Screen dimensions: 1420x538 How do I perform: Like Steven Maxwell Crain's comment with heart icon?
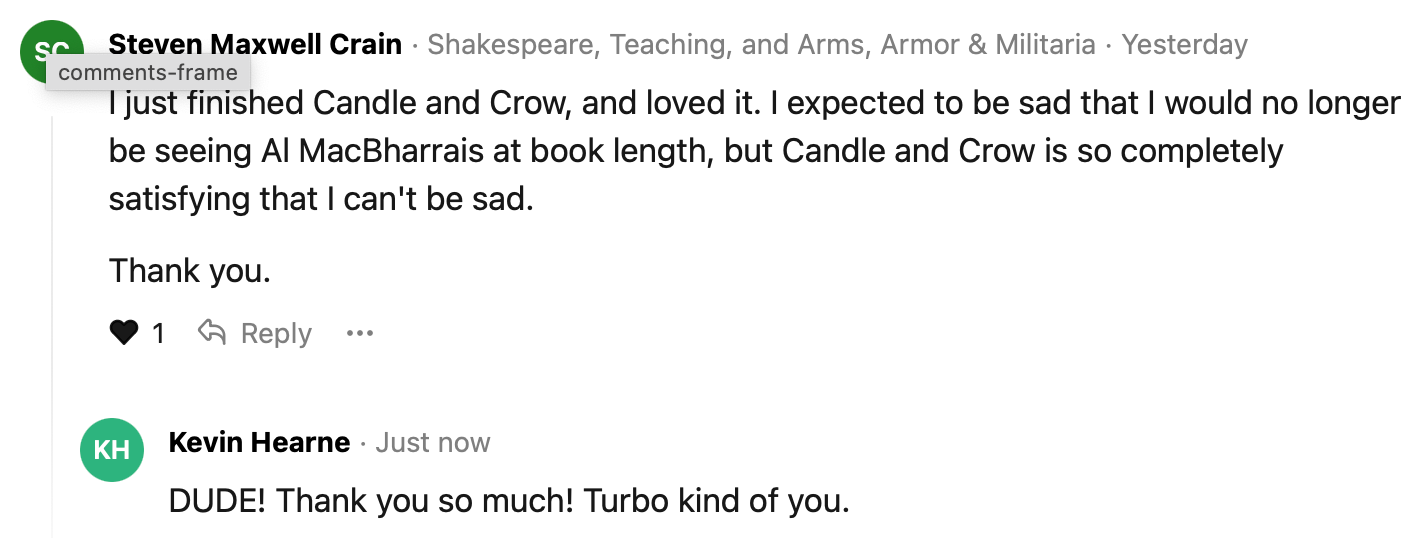tap(124, 333)
